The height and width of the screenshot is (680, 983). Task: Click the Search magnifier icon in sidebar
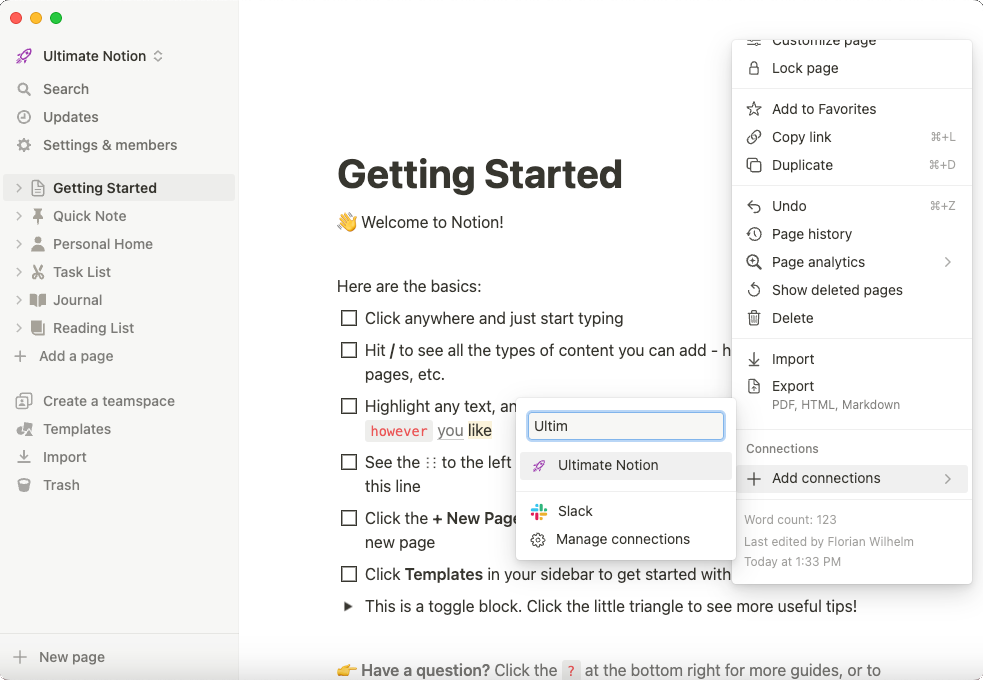pos(24,89)
